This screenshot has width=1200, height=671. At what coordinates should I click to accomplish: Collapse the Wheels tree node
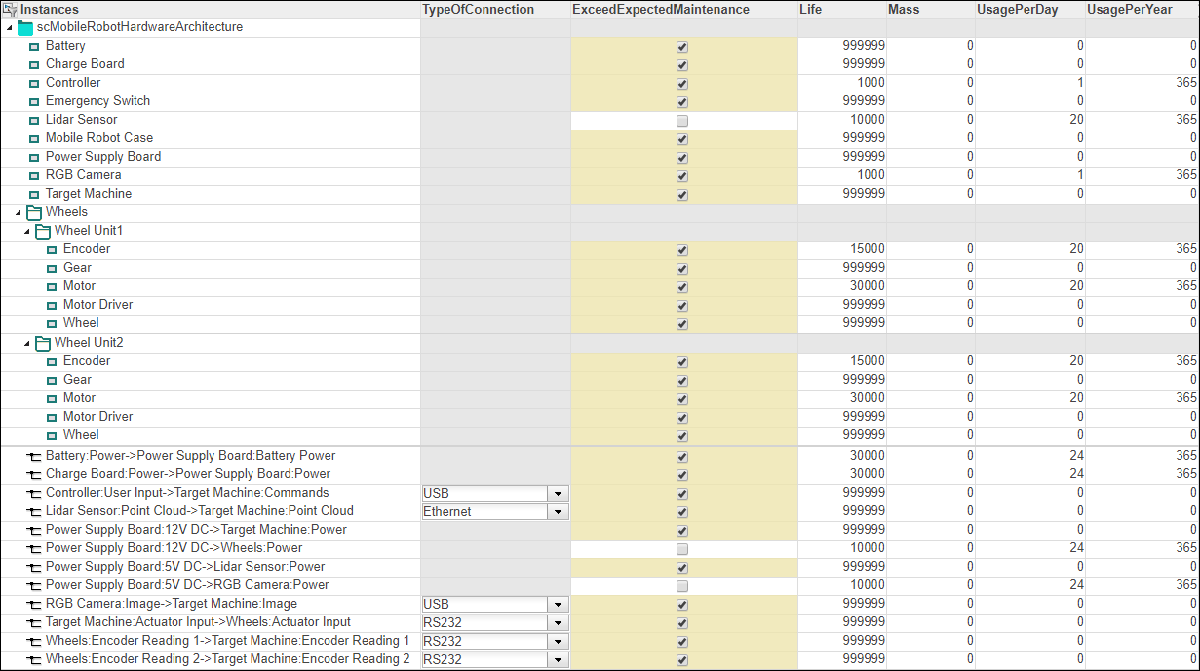pyautogui.click(x=19, y=213)
